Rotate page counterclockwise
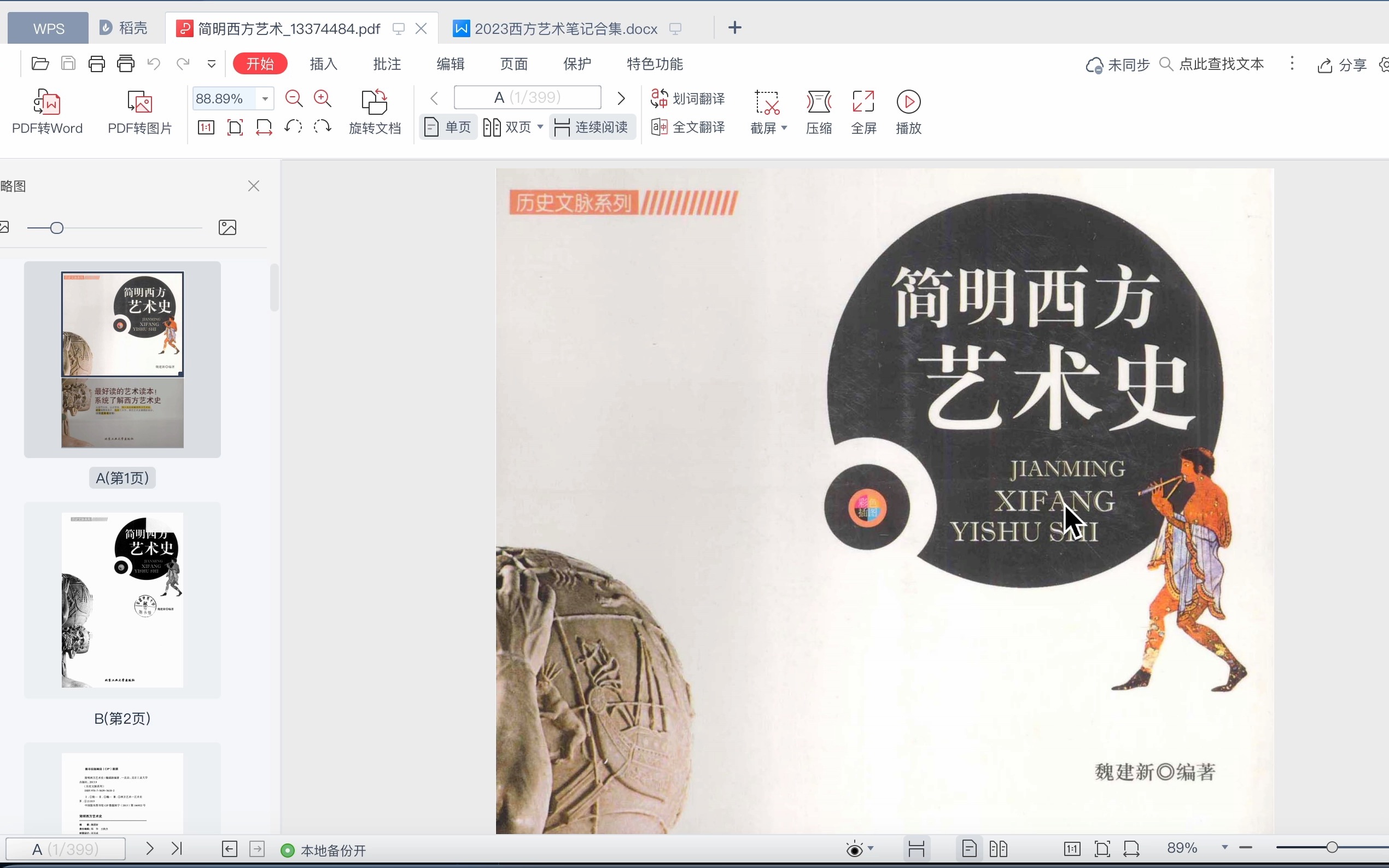 coord(294,126)
